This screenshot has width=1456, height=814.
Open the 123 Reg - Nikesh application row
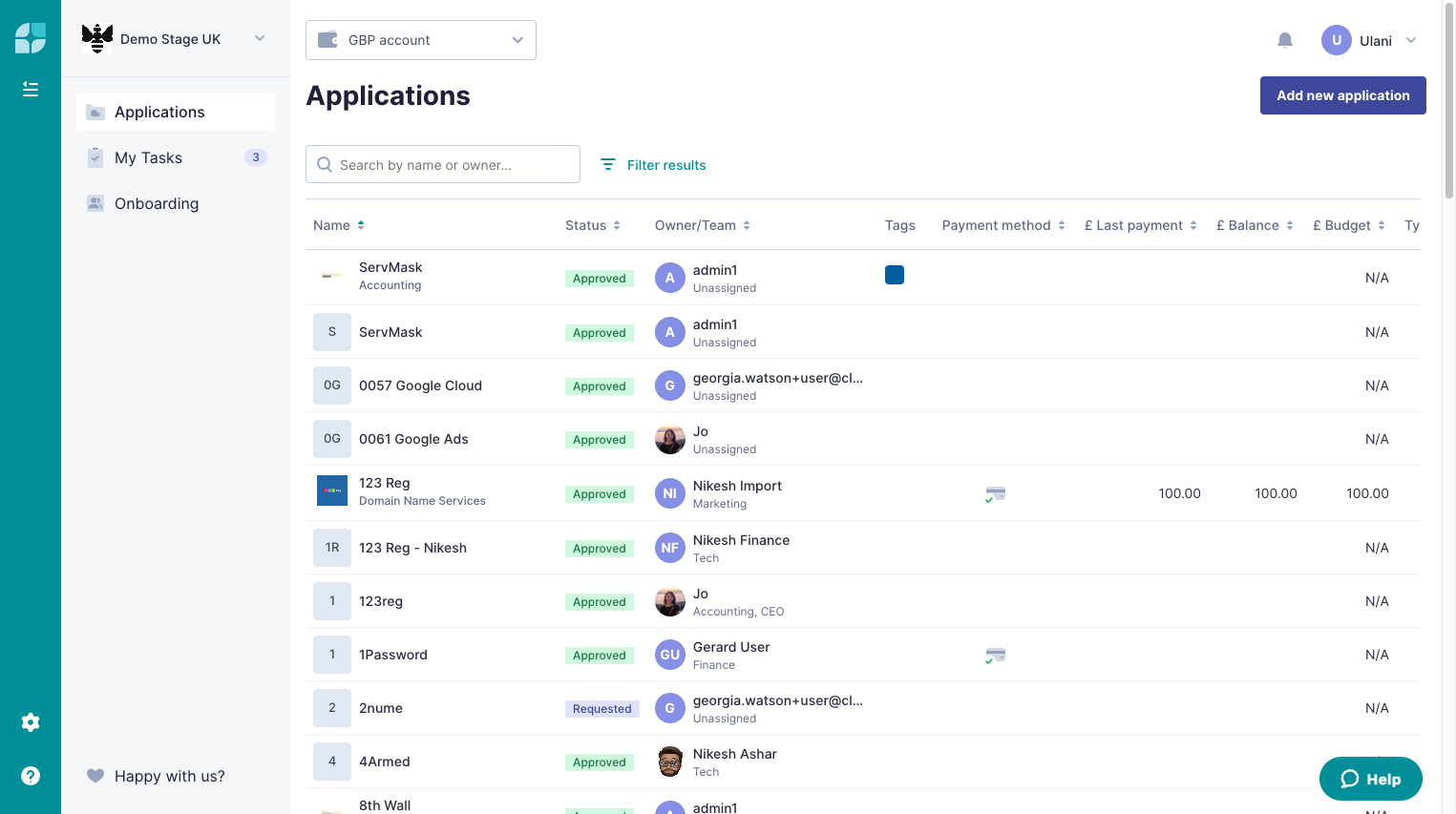[863, 548]
